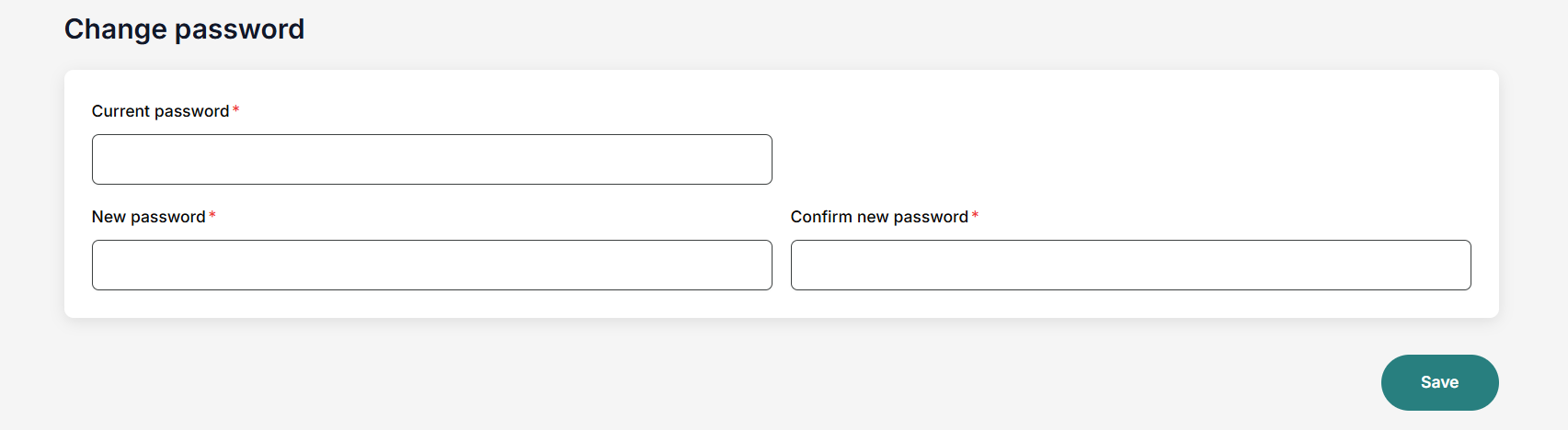Click the Current password label text
1568x430 pixels.
[x=160, y=111]
